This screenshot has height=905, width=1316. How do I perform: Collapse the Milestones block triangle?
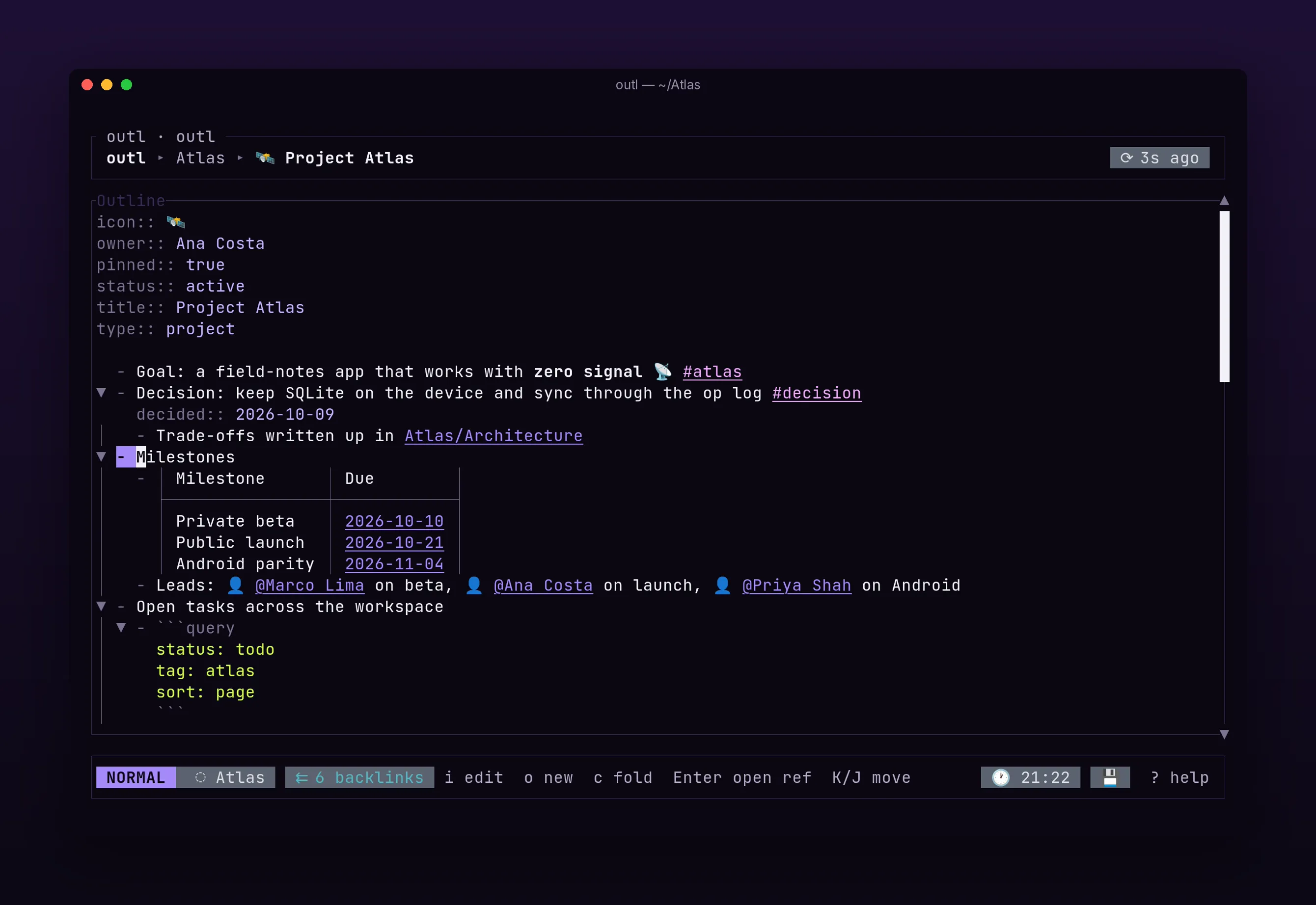102,456
